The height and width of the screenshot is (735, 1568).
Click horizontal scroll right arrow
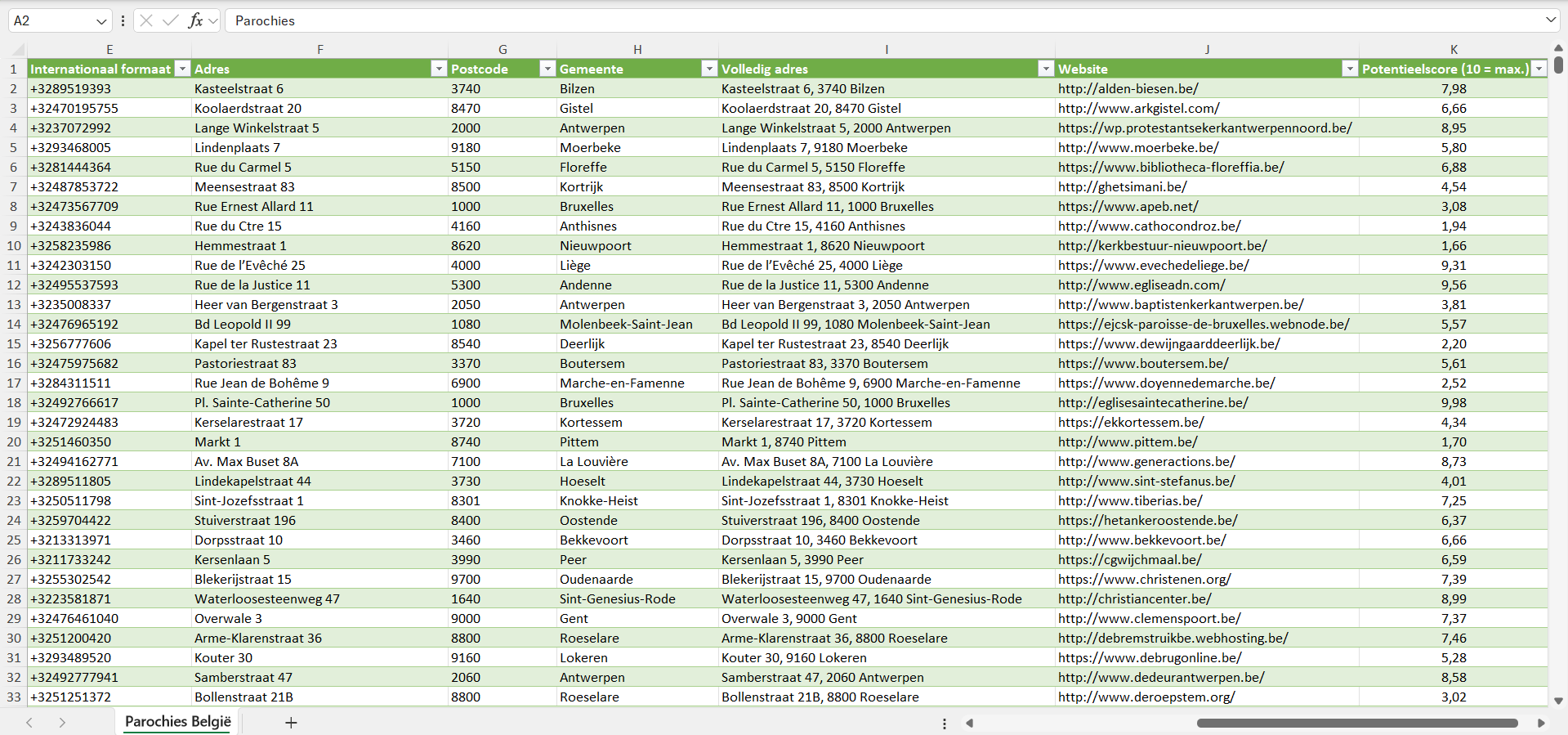click(1541, 723)
